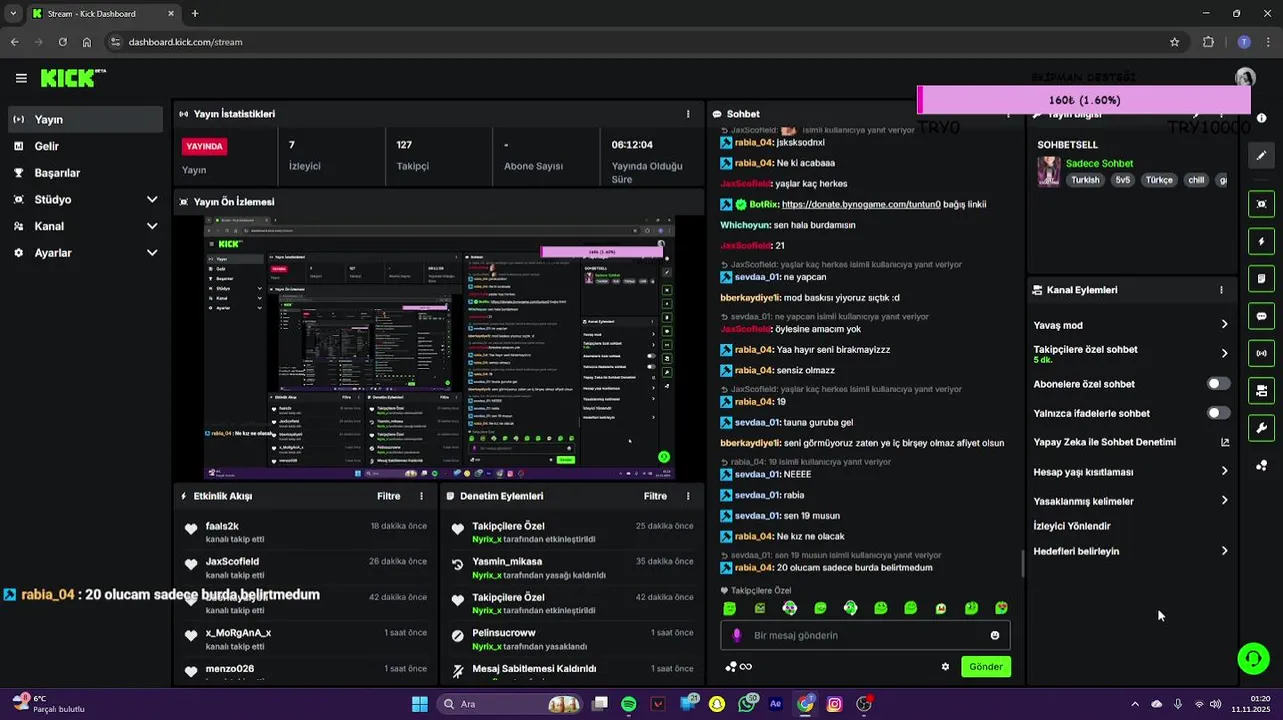Go to Başarılar in the sidebar
Screen dimensions: 1283x720
(85, 173)
